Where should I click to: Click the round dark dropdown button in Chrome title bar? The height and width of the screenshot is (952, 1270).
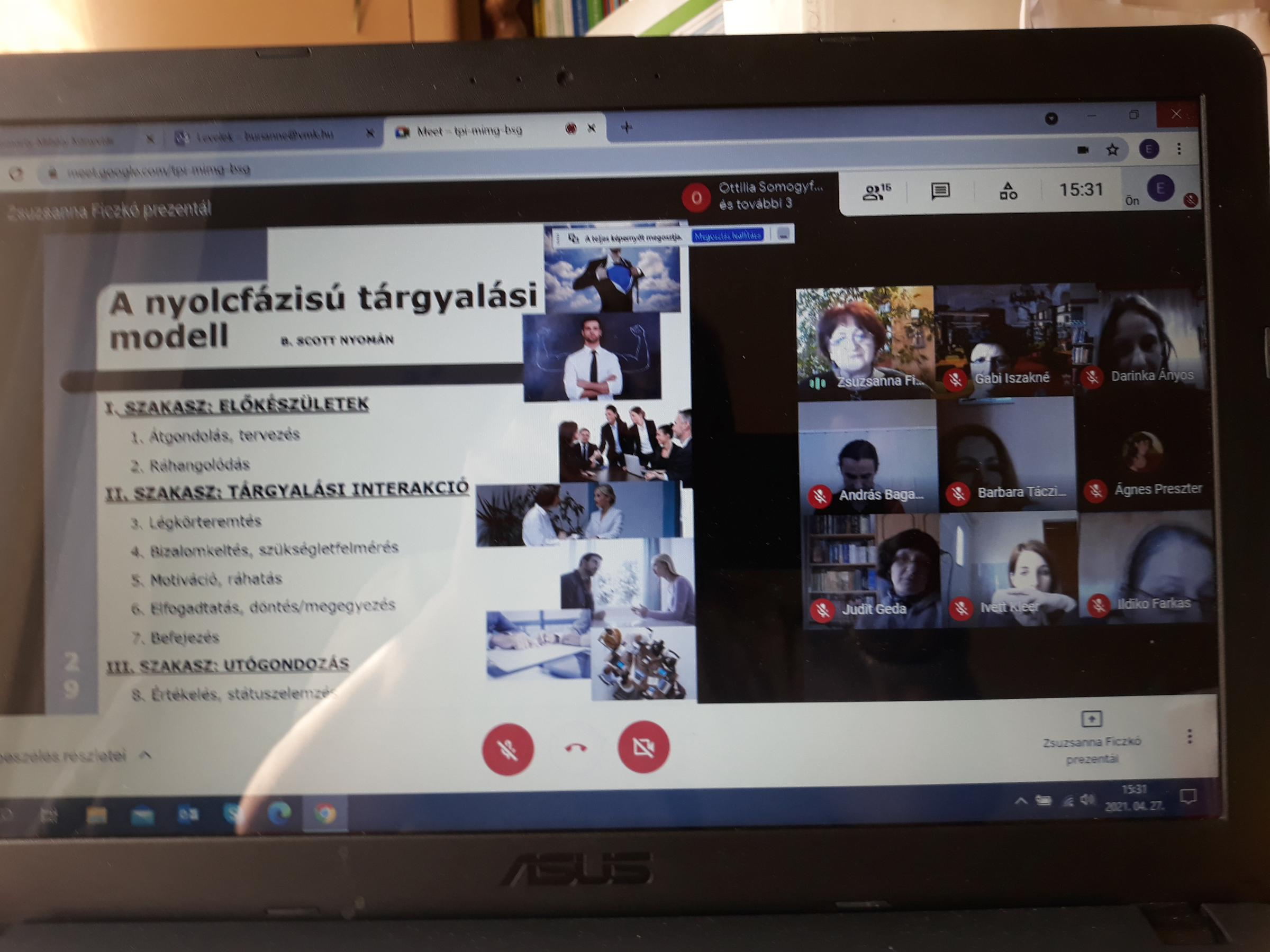1051,119
